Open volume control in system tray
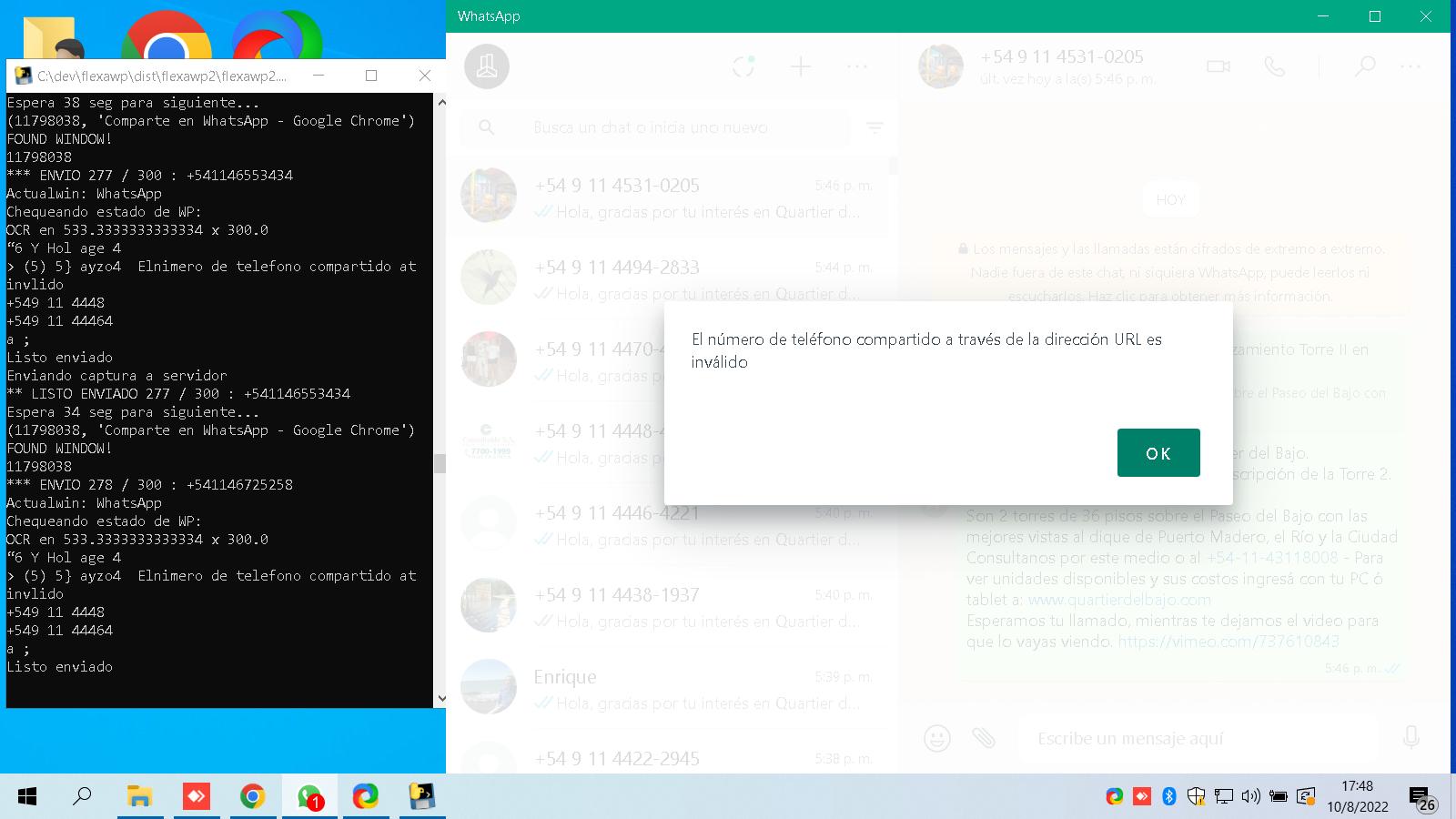The width and height of the screenshot is (1456, 819). (1251, 797)
